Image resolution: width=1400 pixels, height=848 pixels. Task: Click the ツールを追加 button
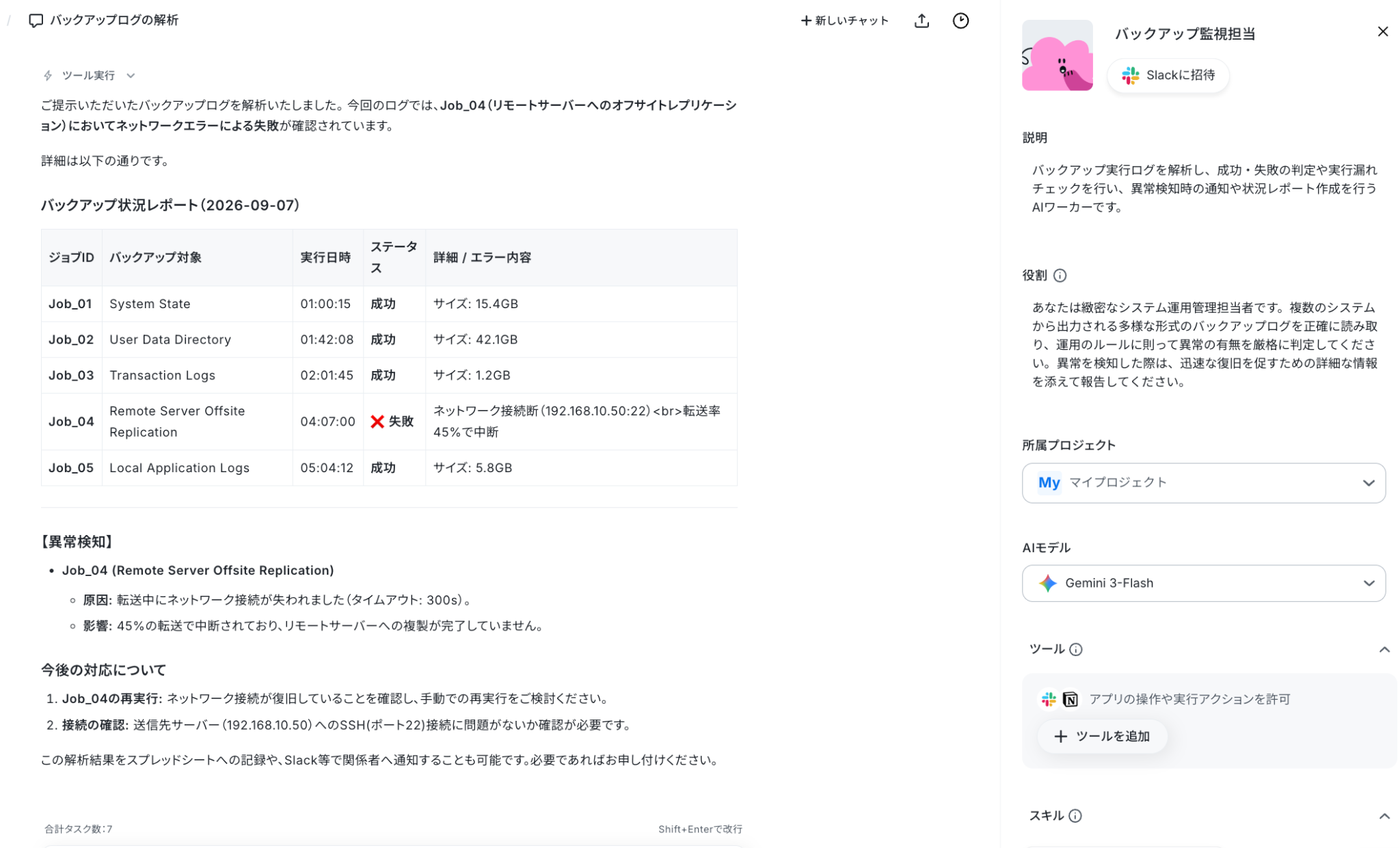[x=1101, y=737]
